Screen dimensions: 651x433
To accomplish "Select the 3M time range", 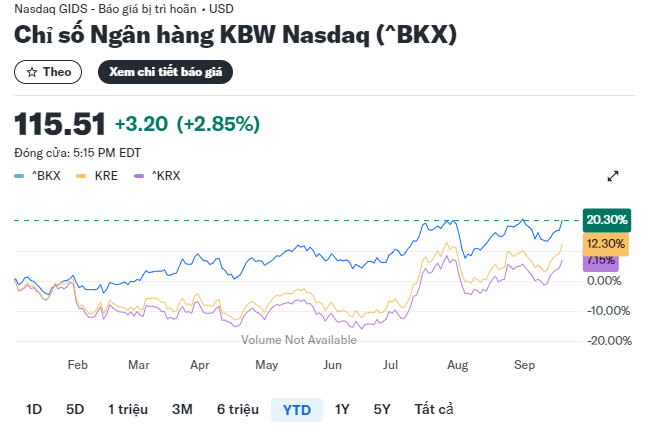I will coord(182,409).
